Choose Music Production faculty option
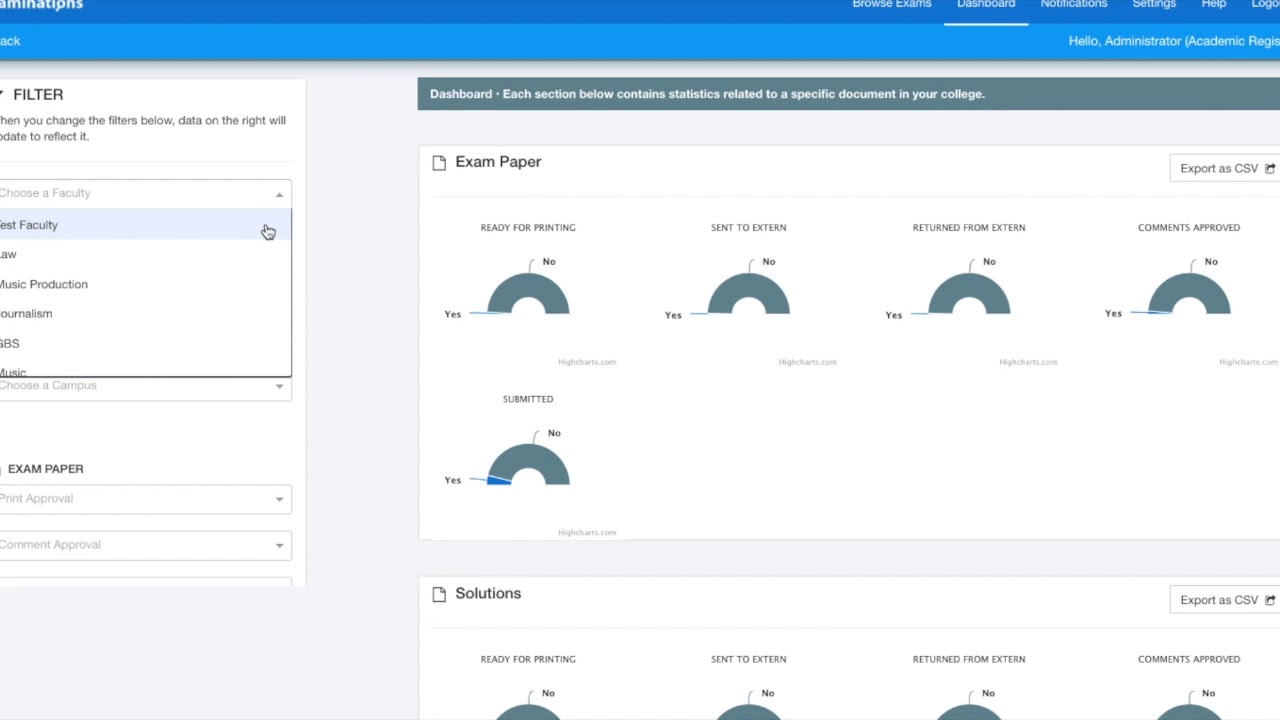The height and width of the screenshot is (720, 1280). pyautogui.click(x=145, y=284)
